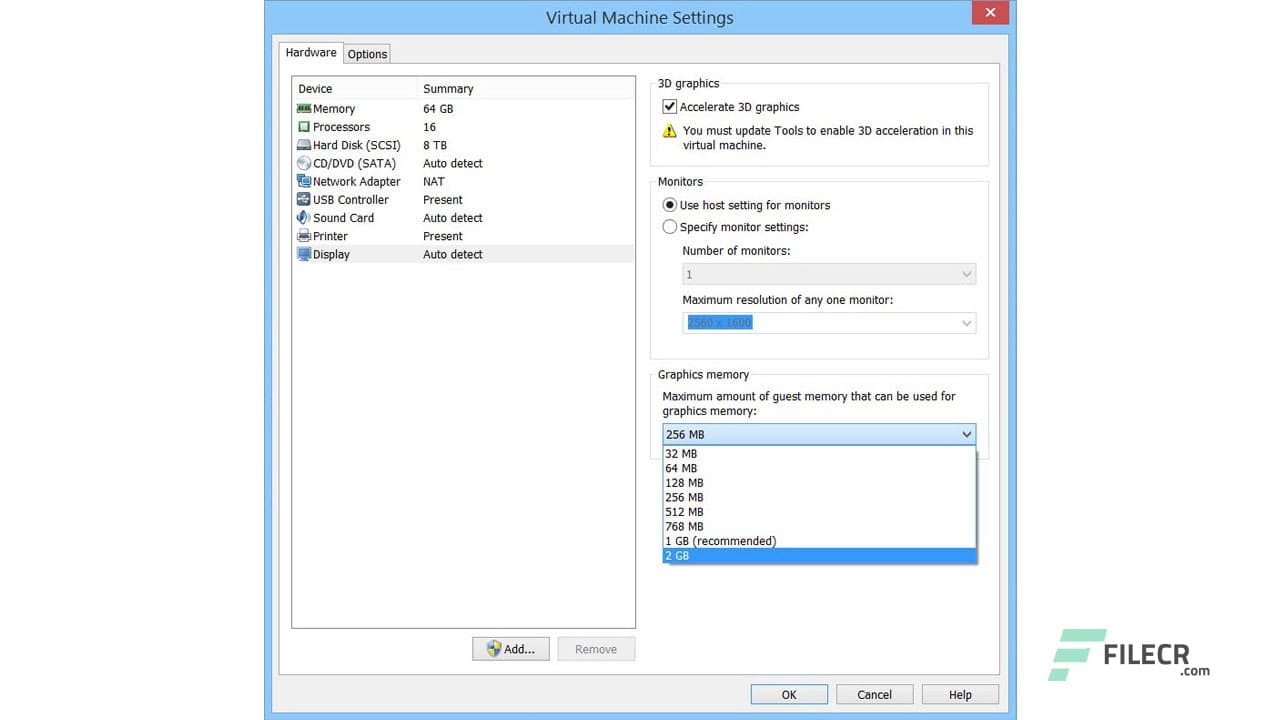This screenshot has width=1280, height=720.
Task: Click the Sound Card icon
Action: [x=304, y=217]
